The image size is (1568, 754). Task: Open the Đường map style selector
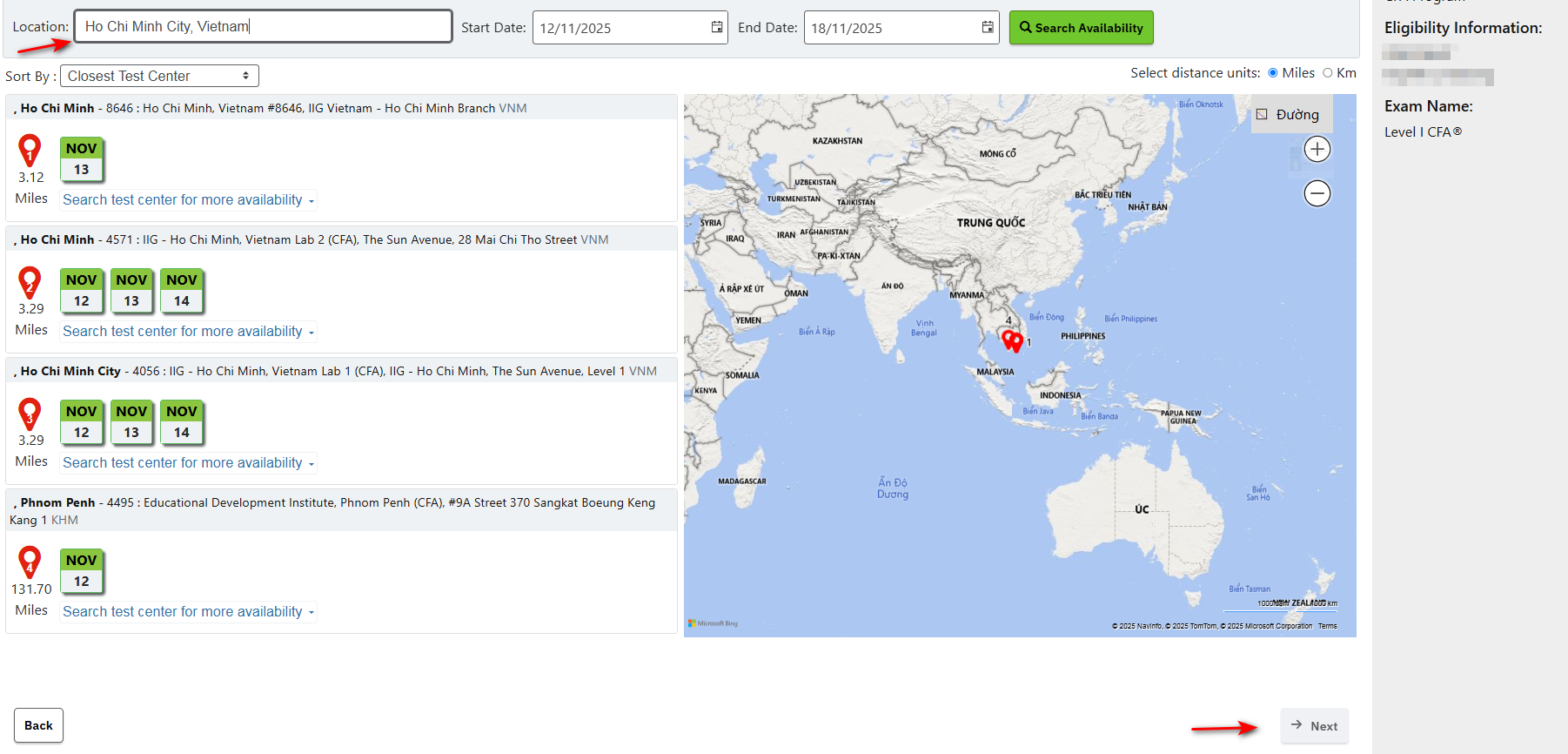(1291, 114)
